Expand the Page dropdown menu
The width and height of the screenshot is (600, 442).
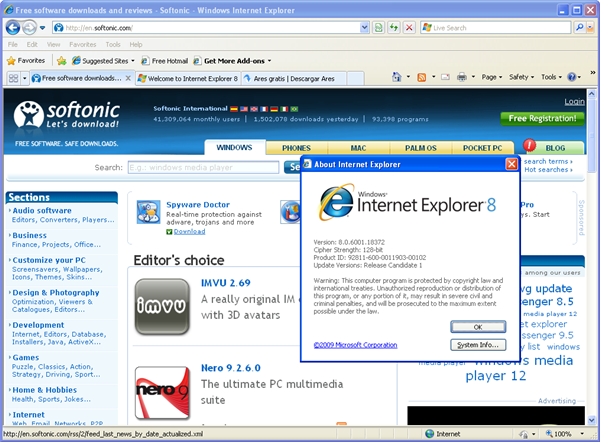[492, 77]
